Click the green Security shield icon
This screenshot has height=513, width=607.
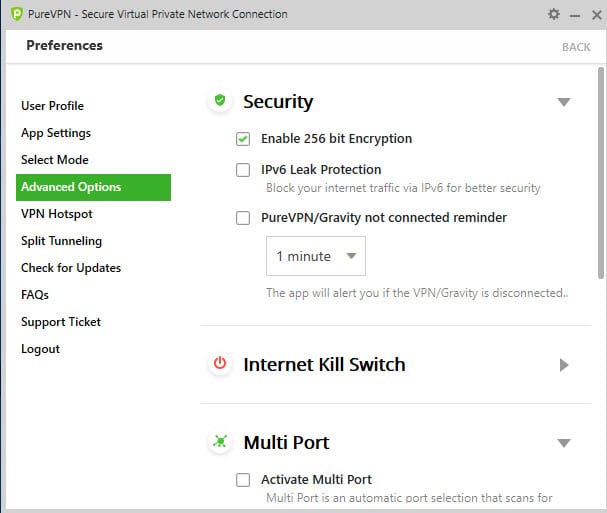point(220,101)
